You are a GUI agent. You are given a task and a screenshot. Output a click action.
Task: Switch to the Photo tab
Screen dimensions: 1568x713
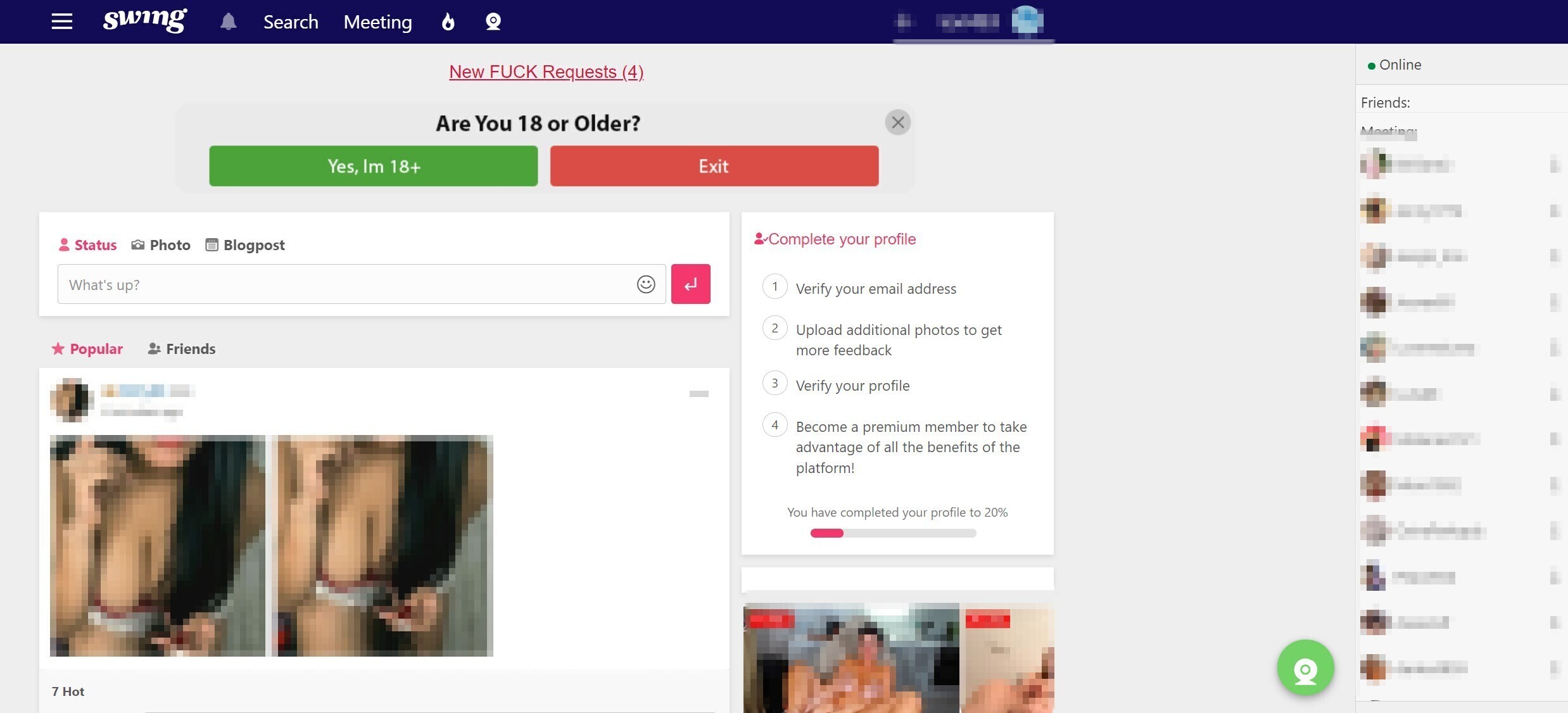(161, 245)
